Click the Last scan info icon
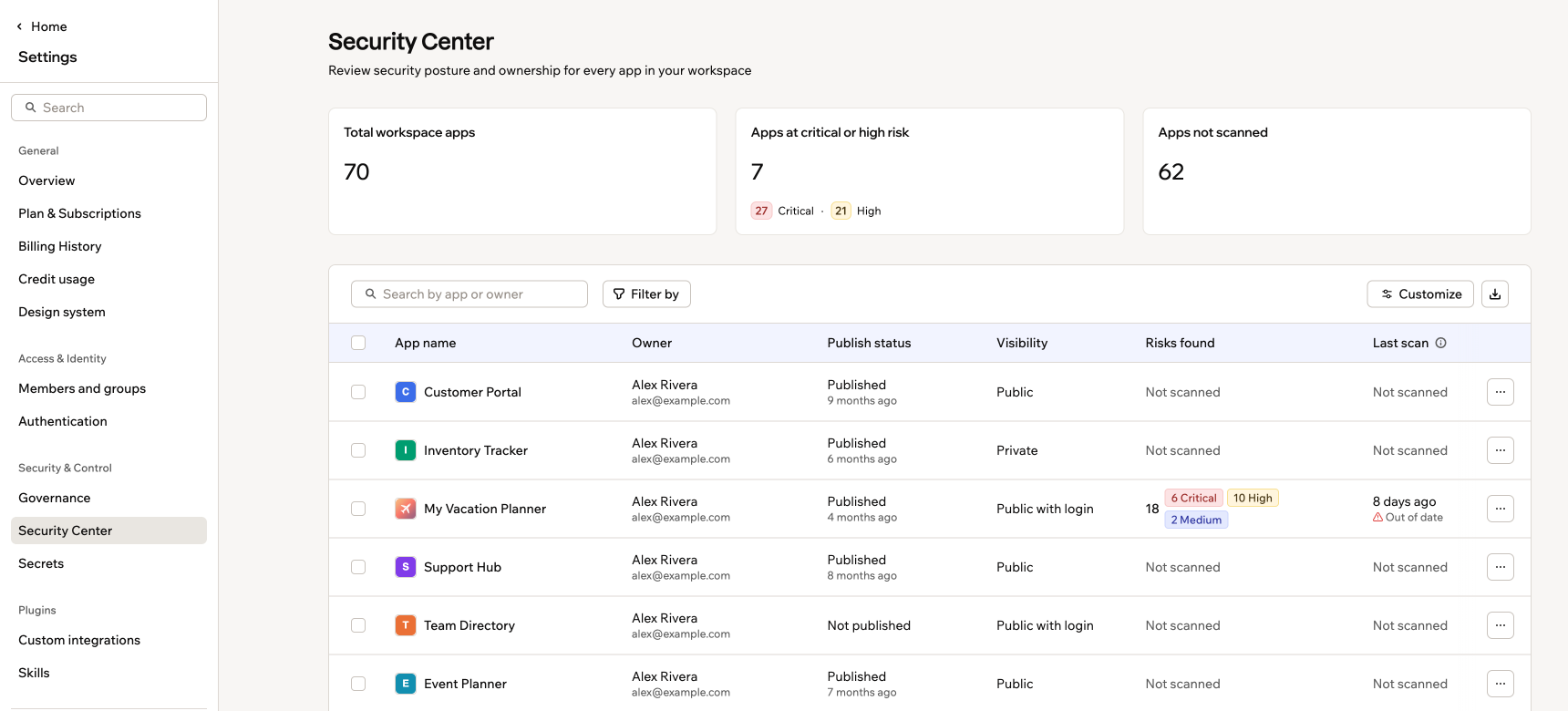This screenshot has width=1568, height=711. point(1441,343)
